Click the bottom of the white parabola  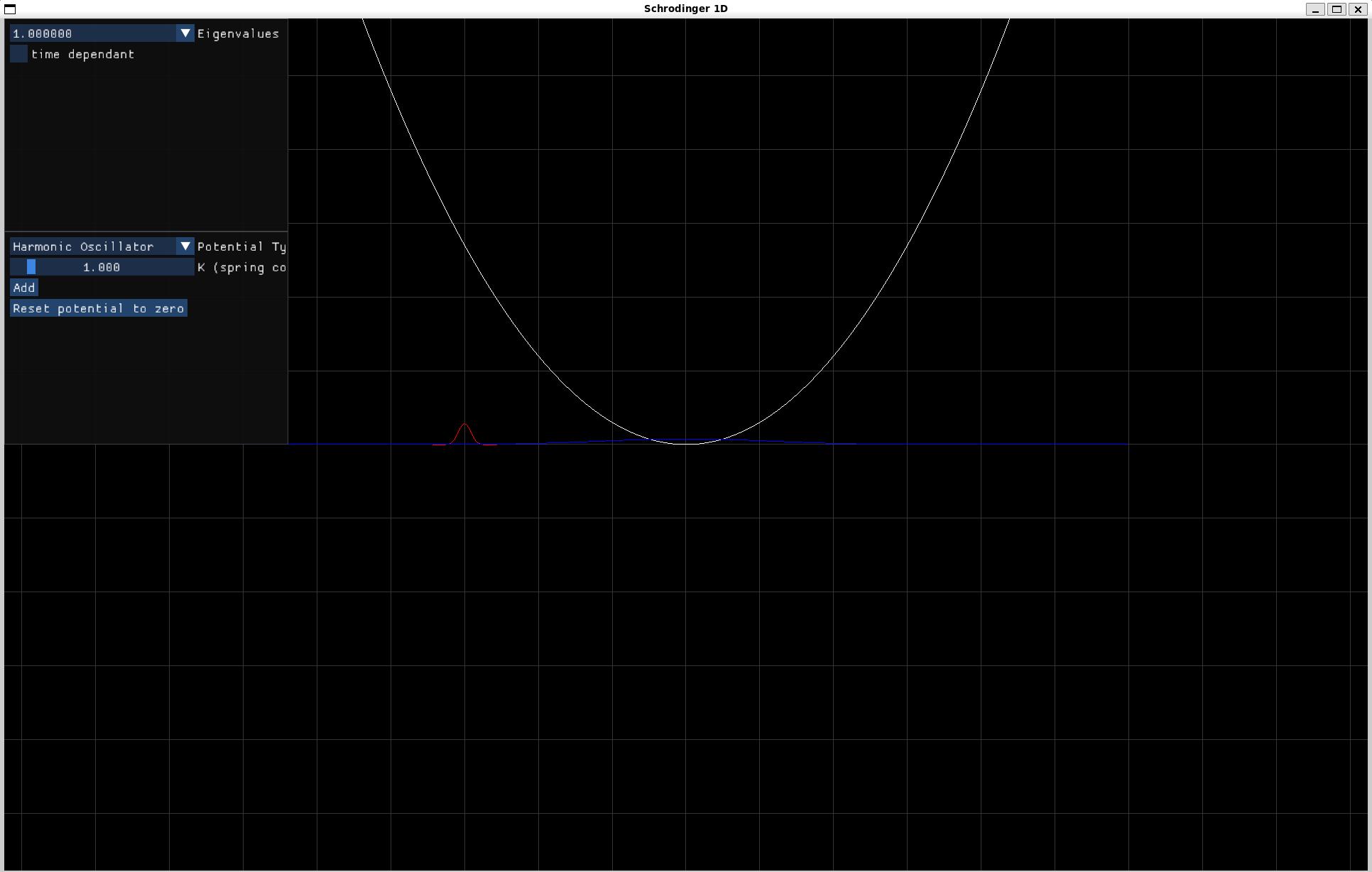[686, 443]
